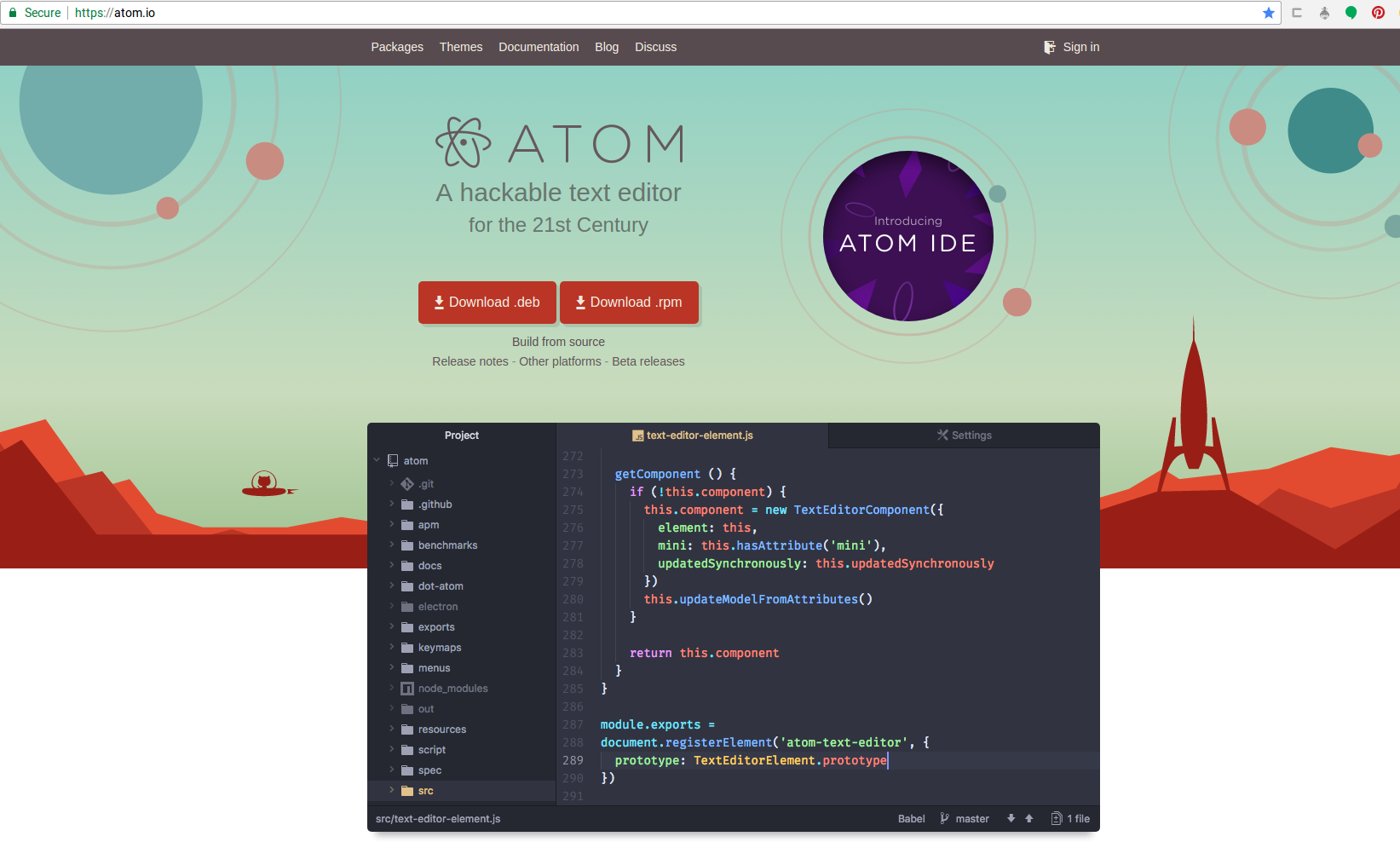This screenshot has width=1400, height=842.
Task: Open the Introducing Atom IDE badge
Action: point(908,236)
